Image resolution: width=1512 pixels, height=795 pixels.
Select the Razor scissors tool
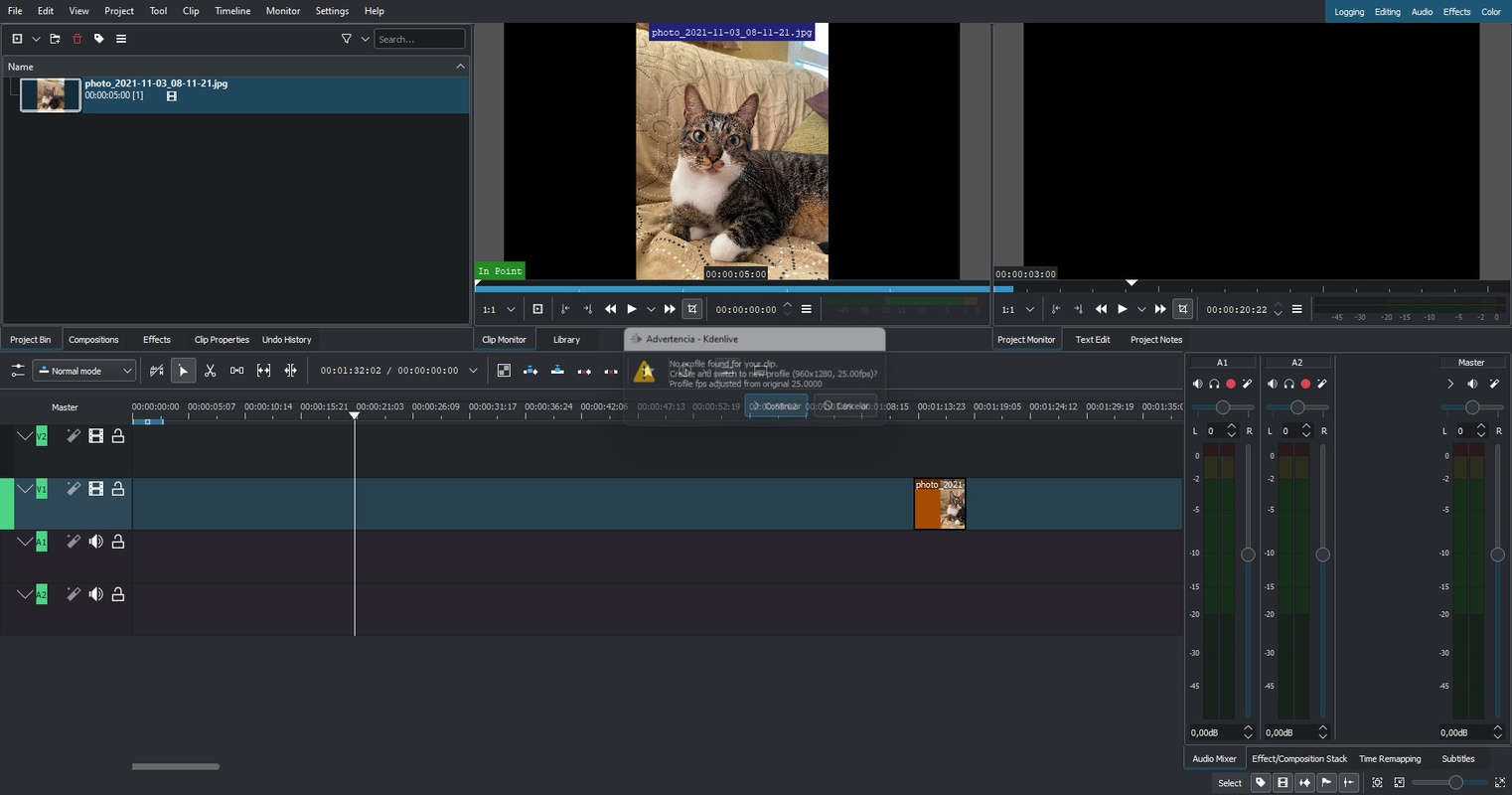210,371
